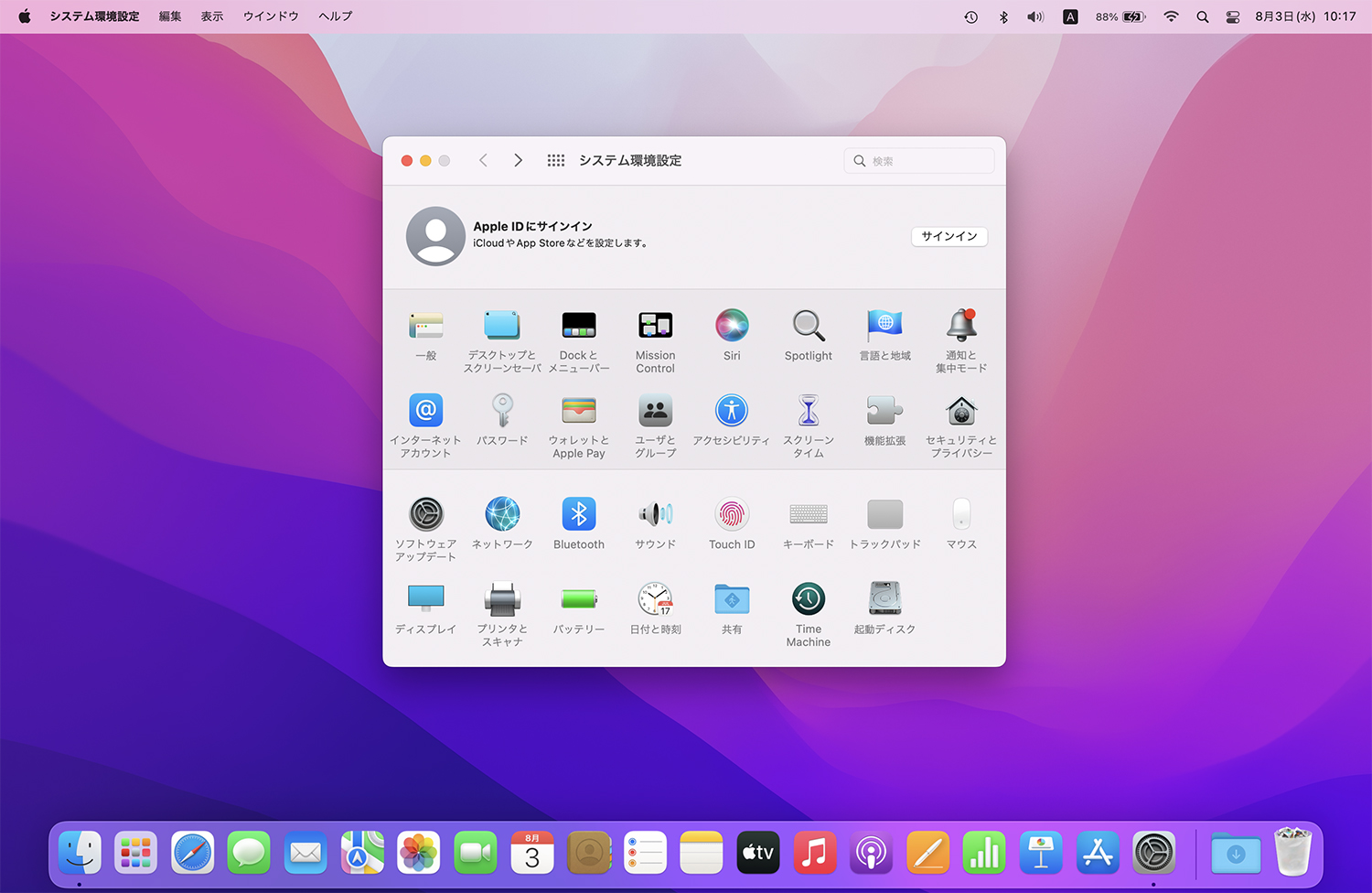This screenshot has height=893, width=1372.
Task: Click the battery status indicator
Action: coord(1121,16)
